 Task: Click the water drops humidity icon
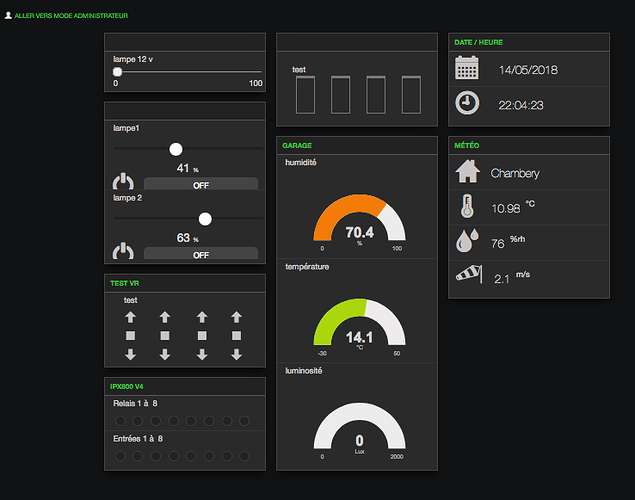(x=467, y=241)
